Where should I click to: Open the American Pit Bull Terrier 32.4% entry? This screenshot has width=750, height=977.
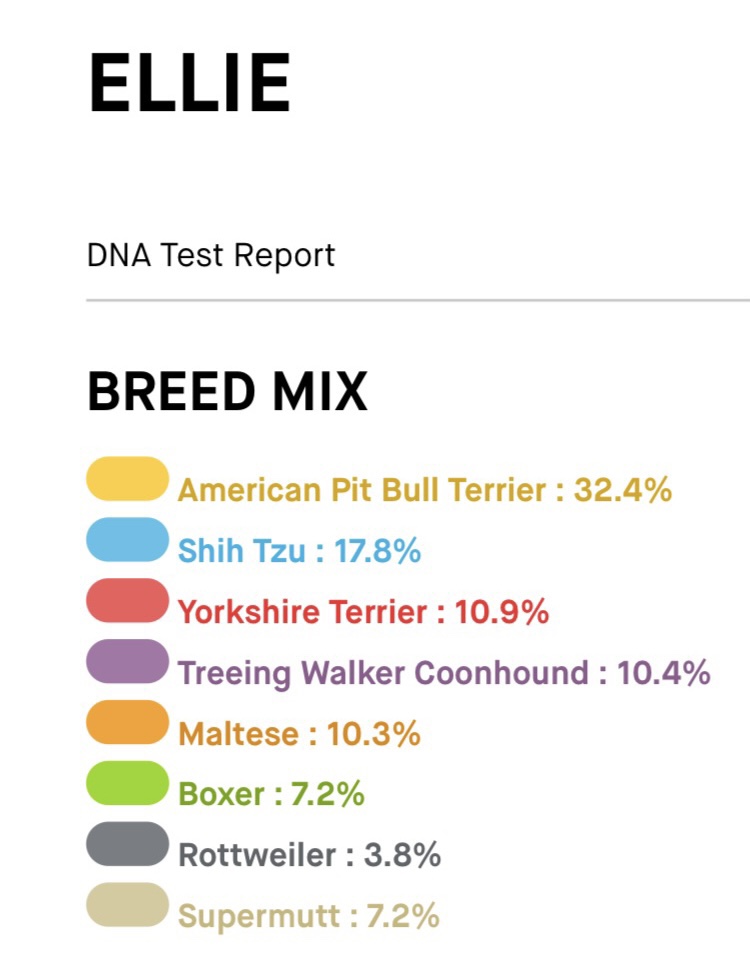click(424, 490)
